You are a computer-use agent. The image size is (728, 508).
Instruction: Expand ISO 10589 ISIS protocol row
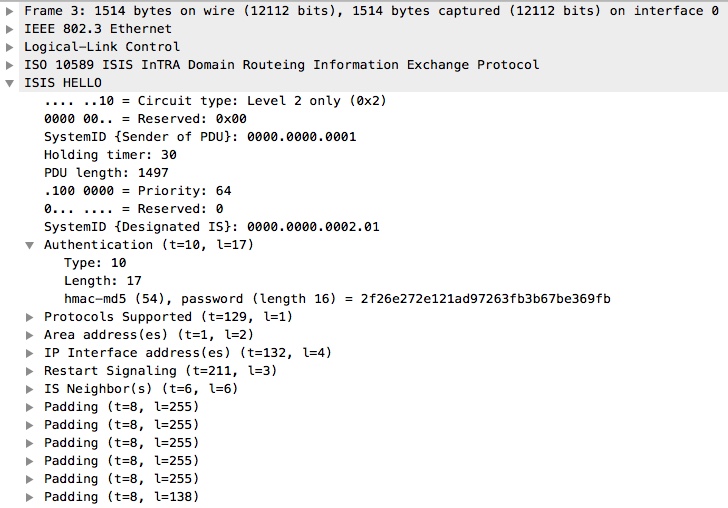coord(10,64)
